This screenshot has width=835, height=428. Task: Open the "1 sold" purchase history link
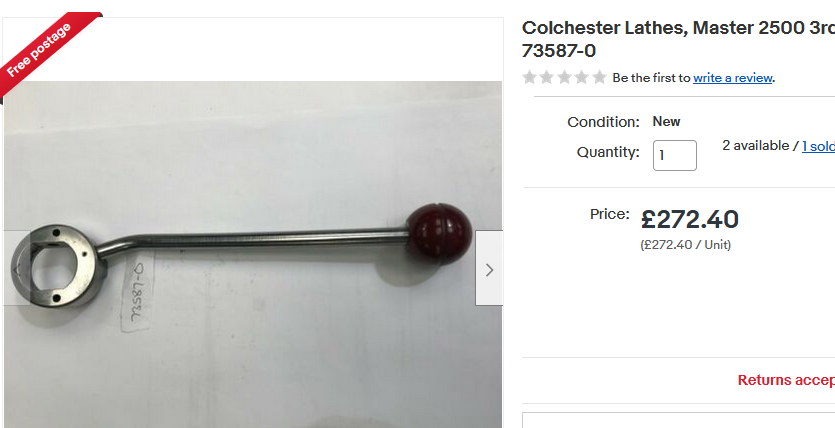point(818,146)
